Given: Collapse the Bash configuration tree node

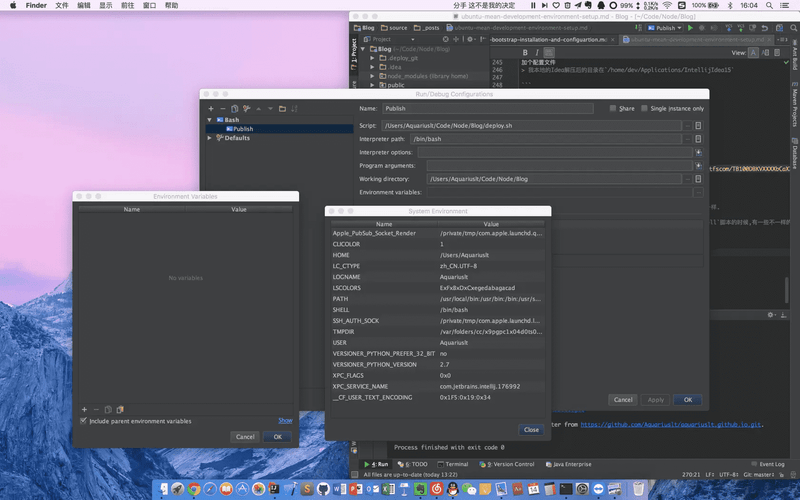Looking at the screenshot, I should tap(210, 120).
